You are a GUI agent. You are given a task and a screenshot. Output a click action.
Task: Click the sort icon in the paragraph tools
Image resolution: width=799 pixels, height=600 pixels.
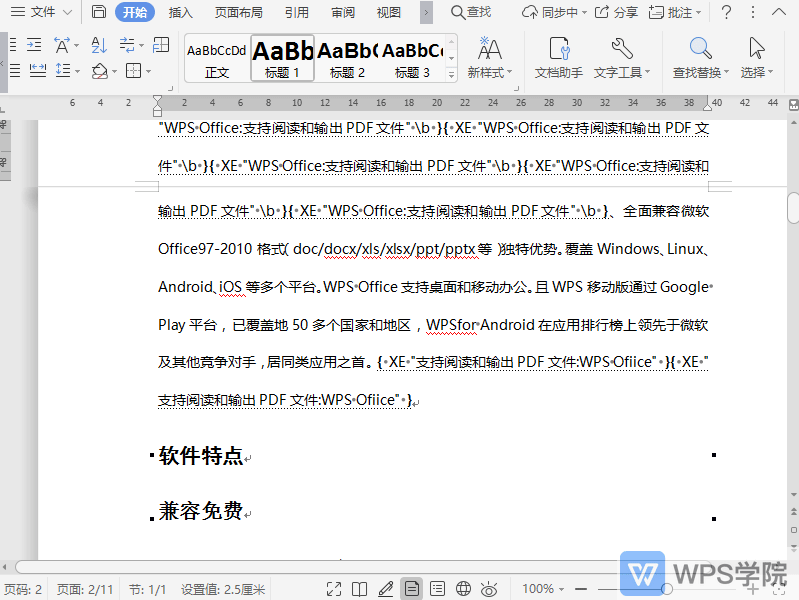[98, 45]
